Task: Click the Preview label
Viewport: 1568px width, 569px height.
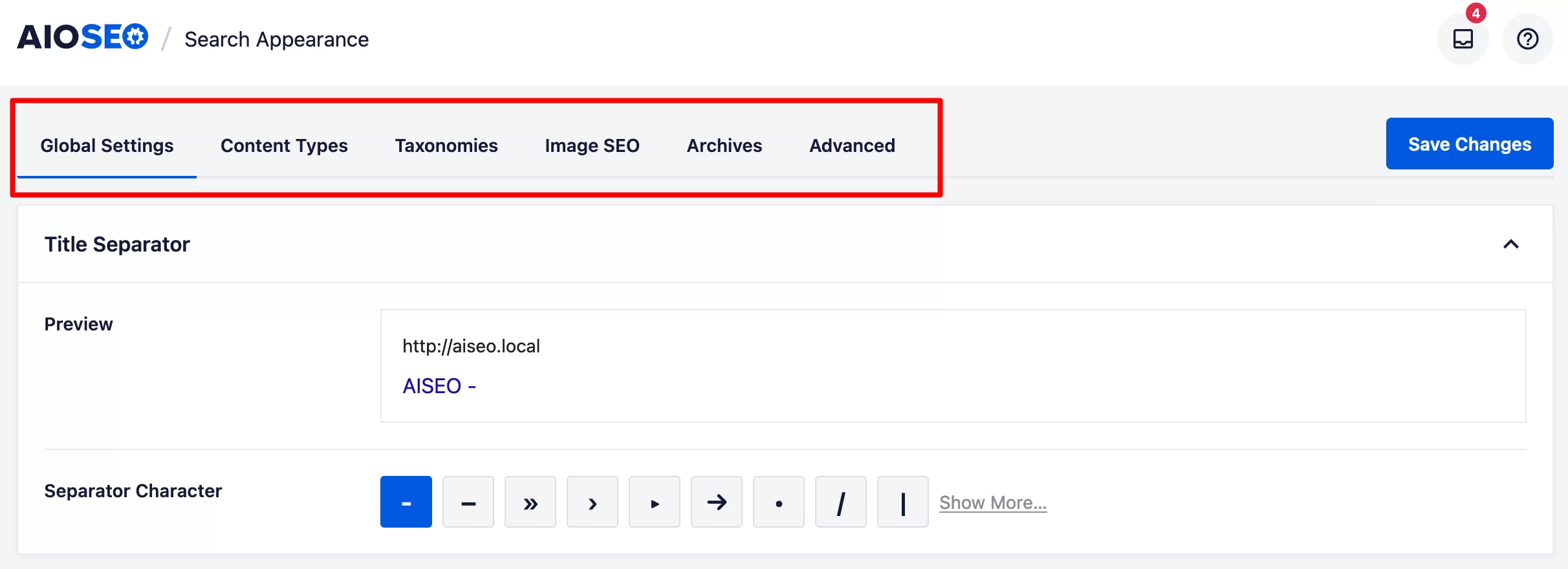Action: coord(78,324)
